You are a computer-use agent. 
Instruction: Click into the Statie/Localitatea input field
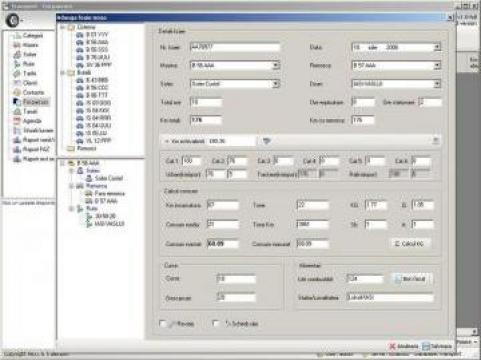(390, 297)
